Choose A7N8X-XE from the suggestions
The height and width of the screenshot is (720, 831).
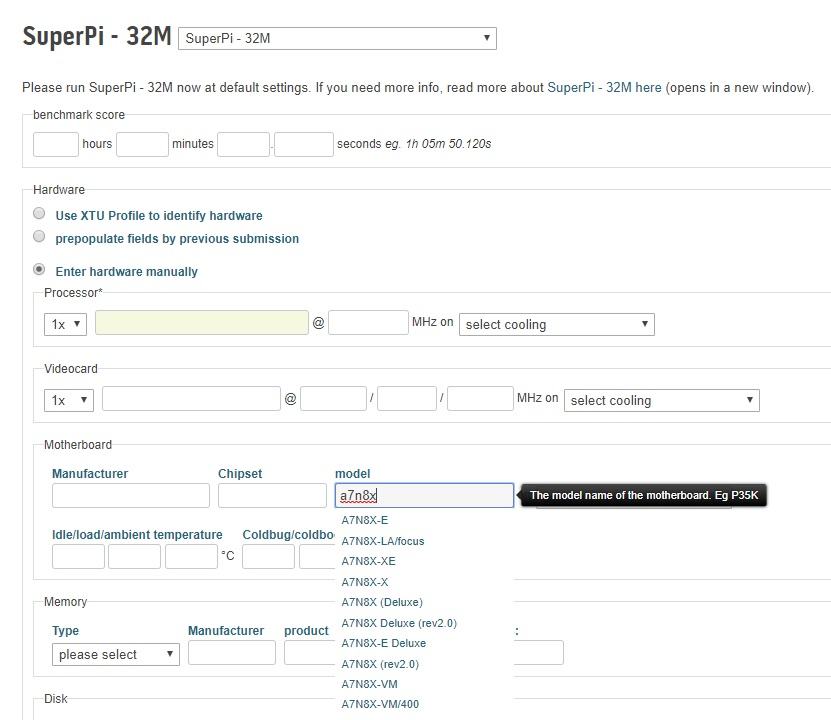click(x=368, y=561)
